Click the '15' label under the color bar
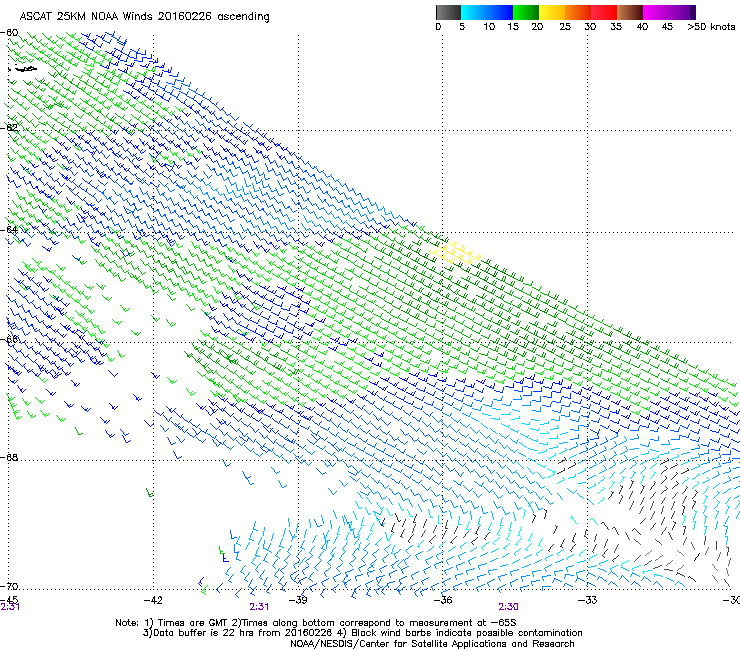 point(513,26)
